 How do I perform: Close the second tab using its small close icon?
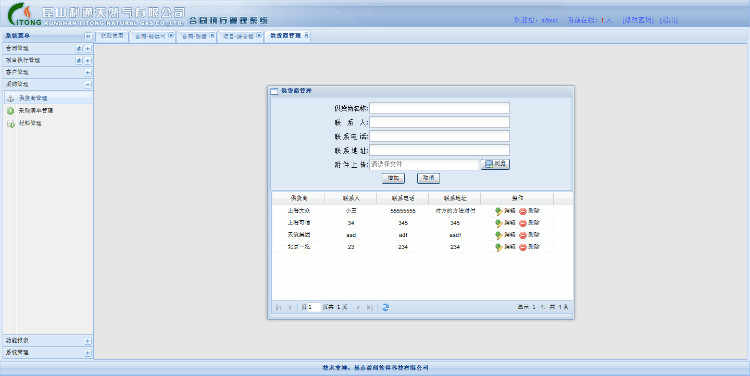(171, 35)
